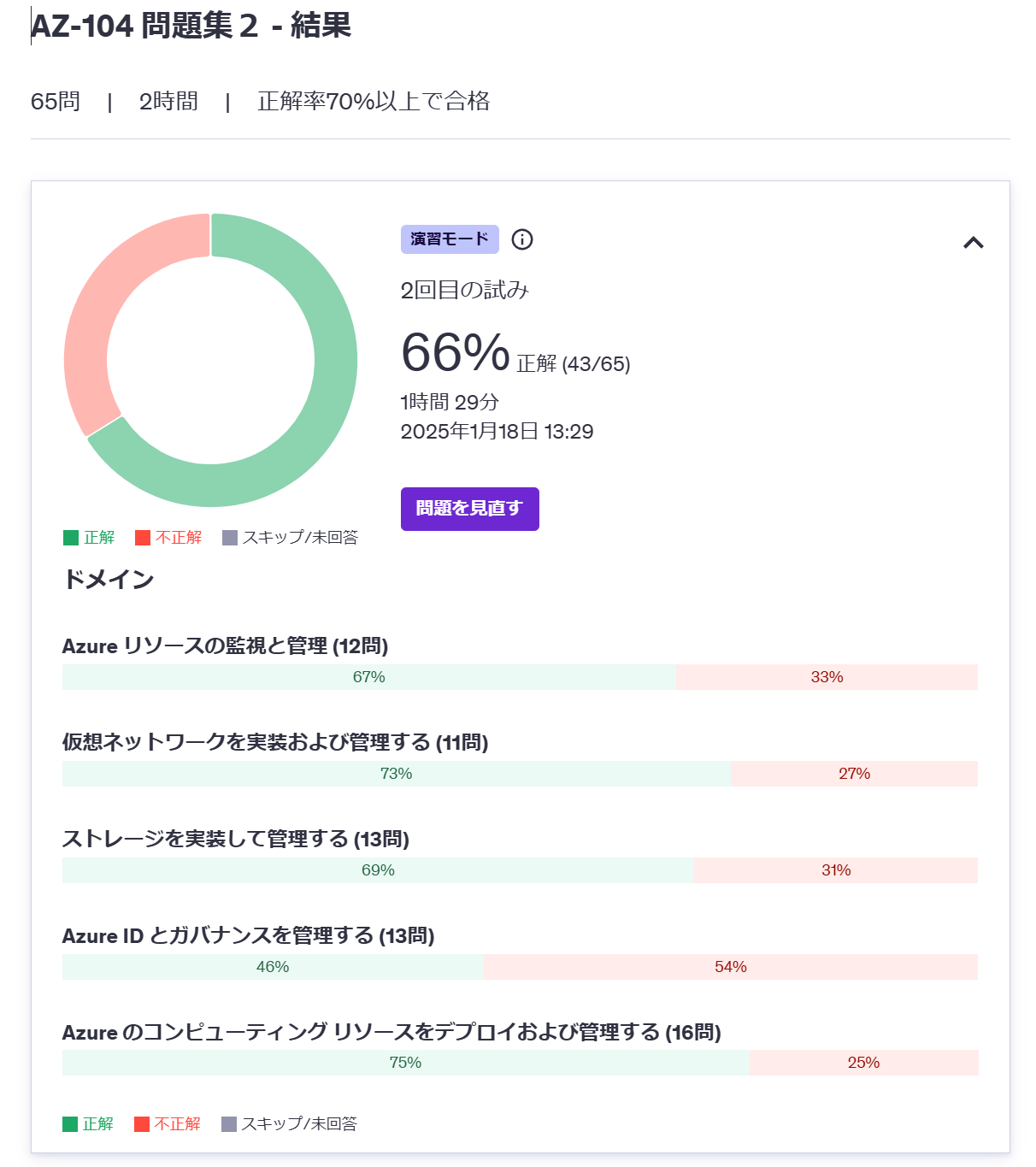Click the 1時間 29分 elapsed time text
Image resolution: width=1036 pixels, height=1167 pixels.
coord(450,402)
